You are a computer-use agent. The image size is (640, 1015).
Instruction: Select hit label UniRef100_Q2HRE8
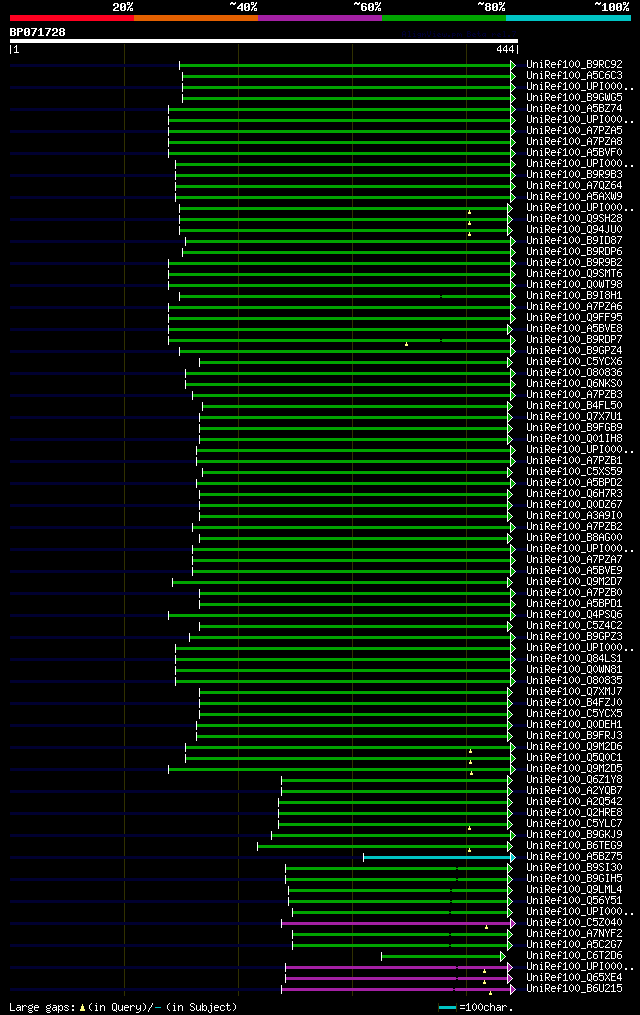[x=574, y=813]
